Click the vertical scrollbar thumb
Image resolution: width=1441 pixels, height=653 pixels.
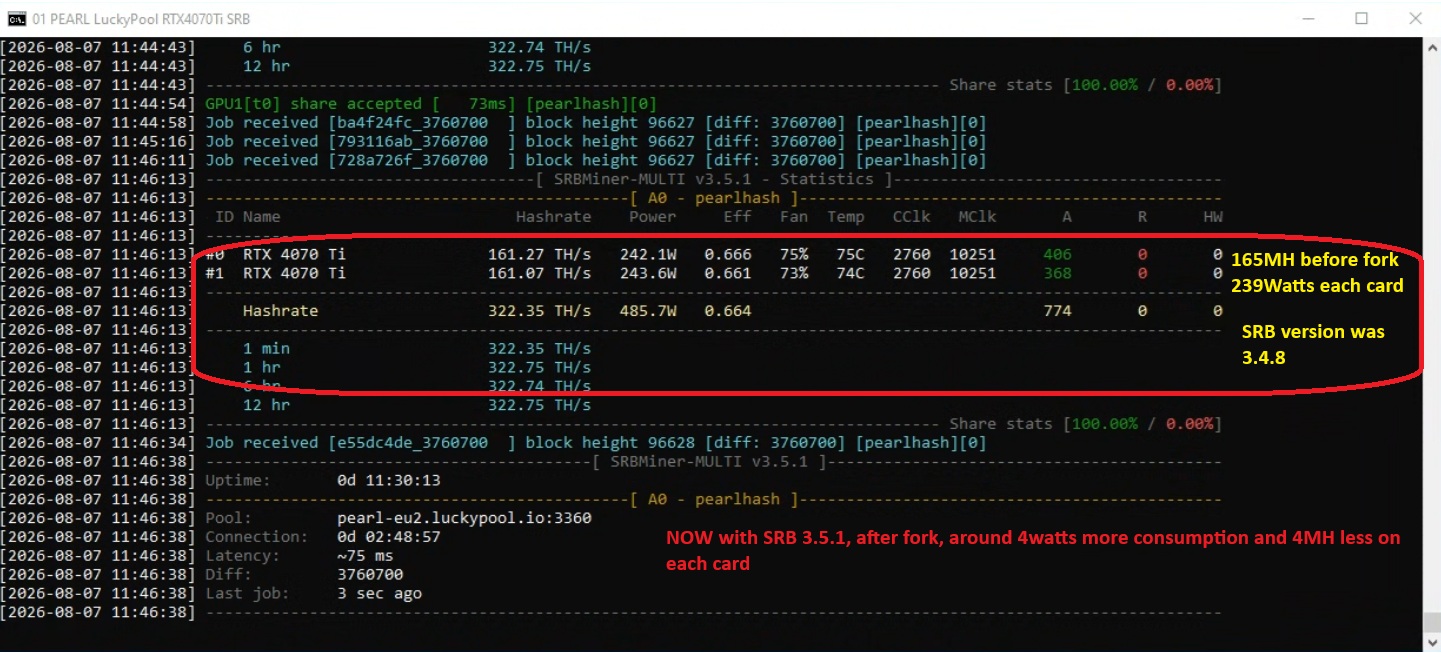(1432, 621)
